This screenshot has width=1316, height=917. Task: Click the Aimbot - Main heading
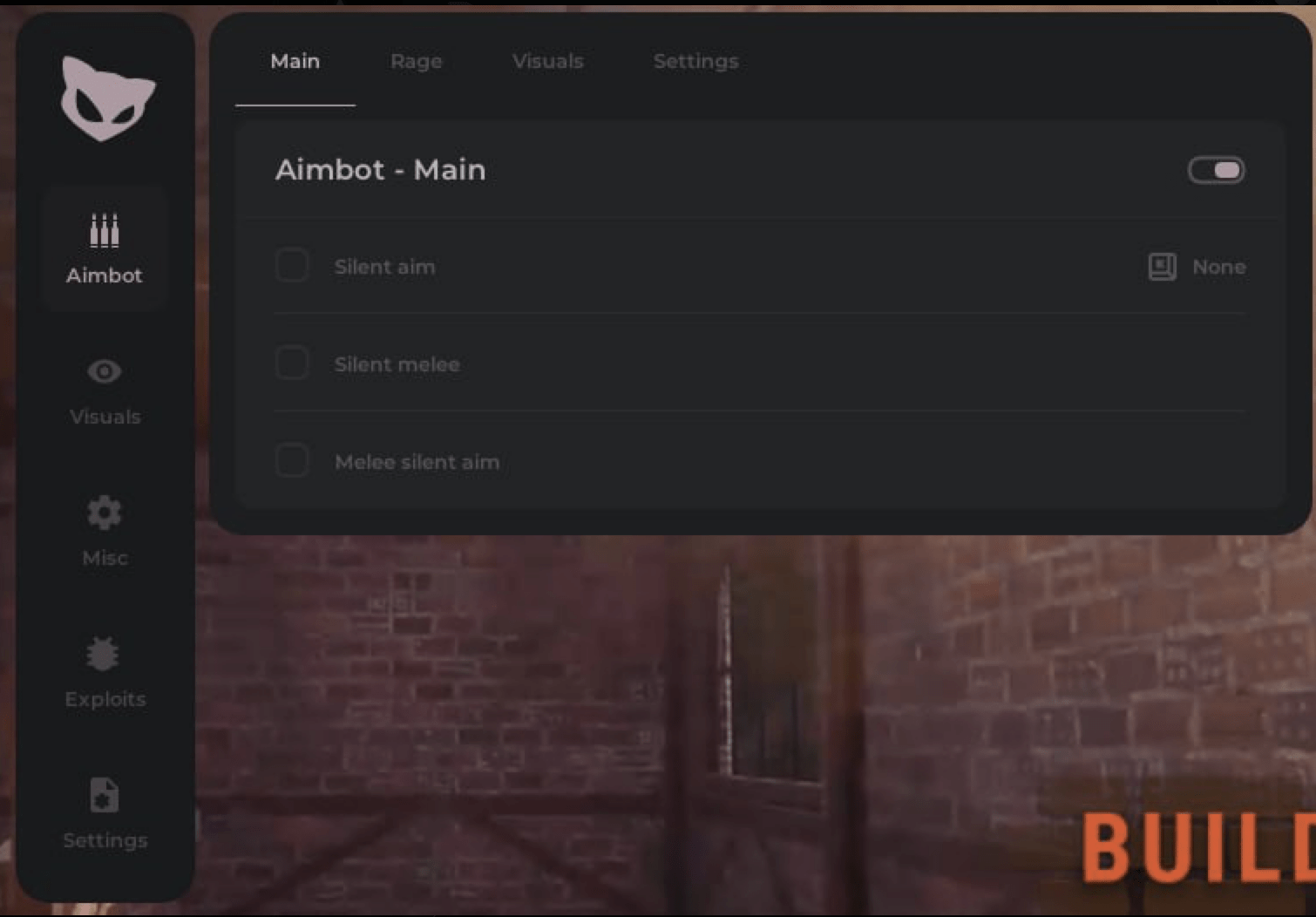point(380,169)
